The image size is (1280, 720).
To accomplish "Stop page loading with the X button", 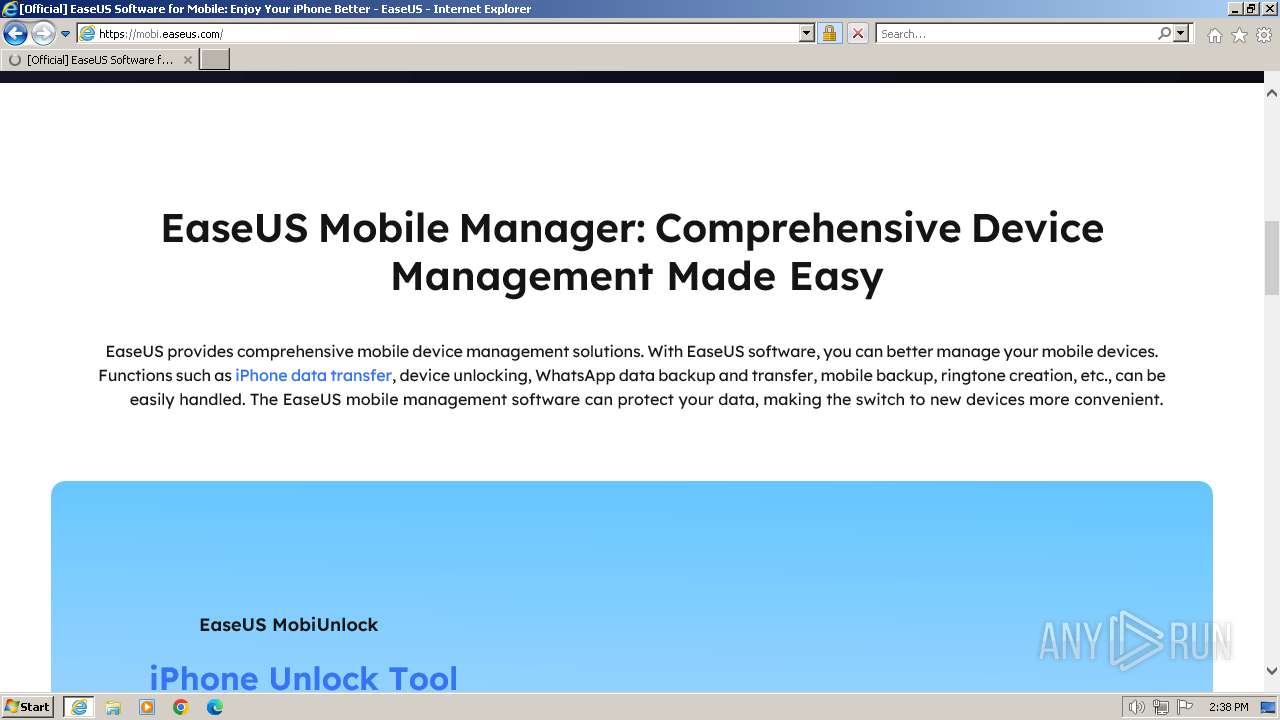I will point(857,33).
